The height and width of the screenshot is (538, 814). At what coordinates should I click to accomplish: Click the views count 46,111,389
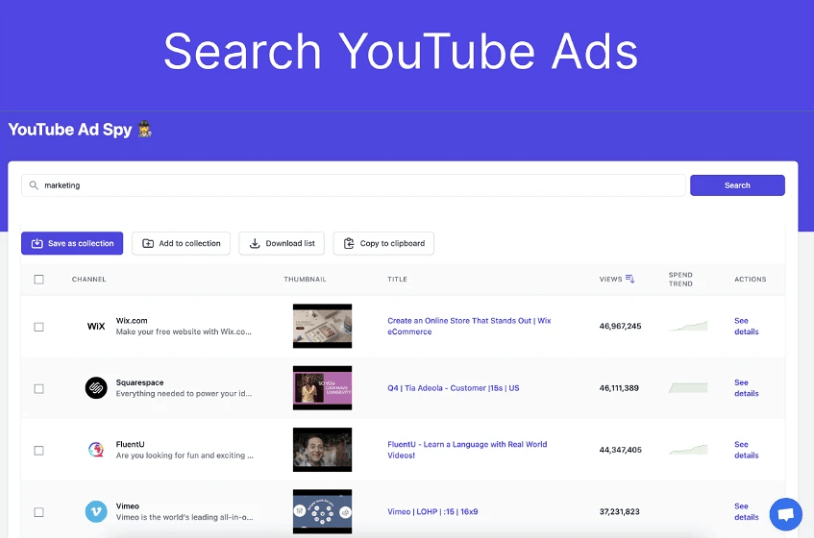[619, 388]
